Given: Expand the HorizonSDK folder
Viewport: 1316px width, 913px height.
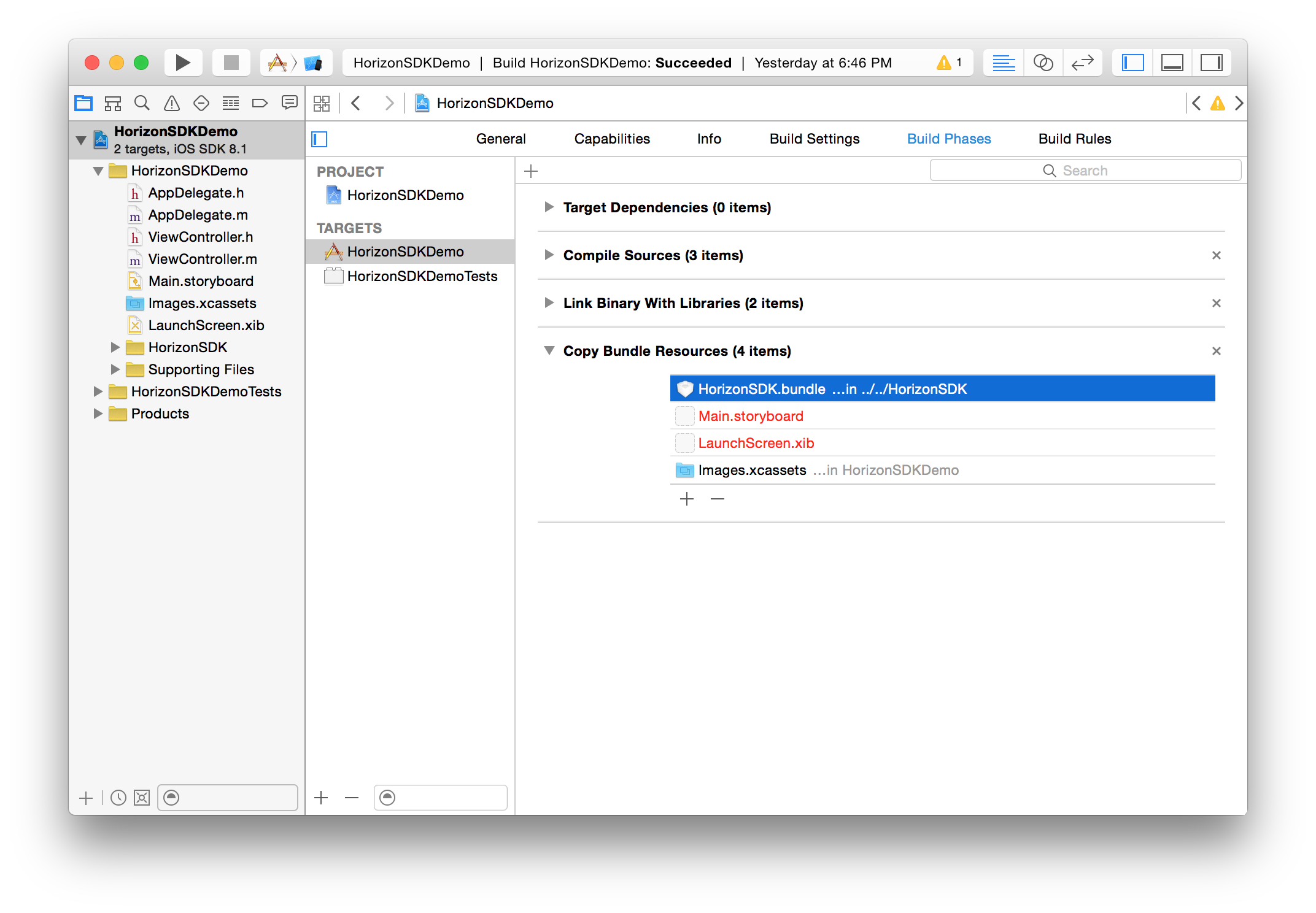Looking at the screenshot, I should click(115, 347).
